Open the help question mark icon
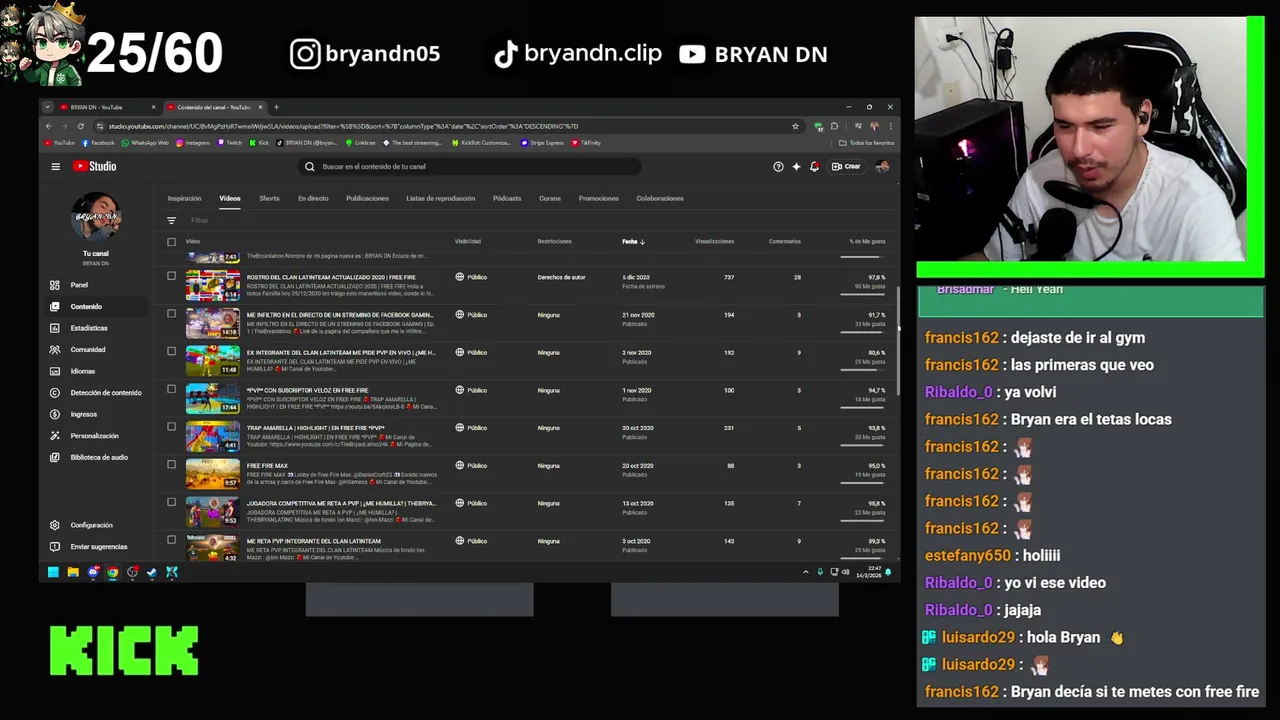The image size is (1280, 720). pyautogui.click(x=778, y=167)
